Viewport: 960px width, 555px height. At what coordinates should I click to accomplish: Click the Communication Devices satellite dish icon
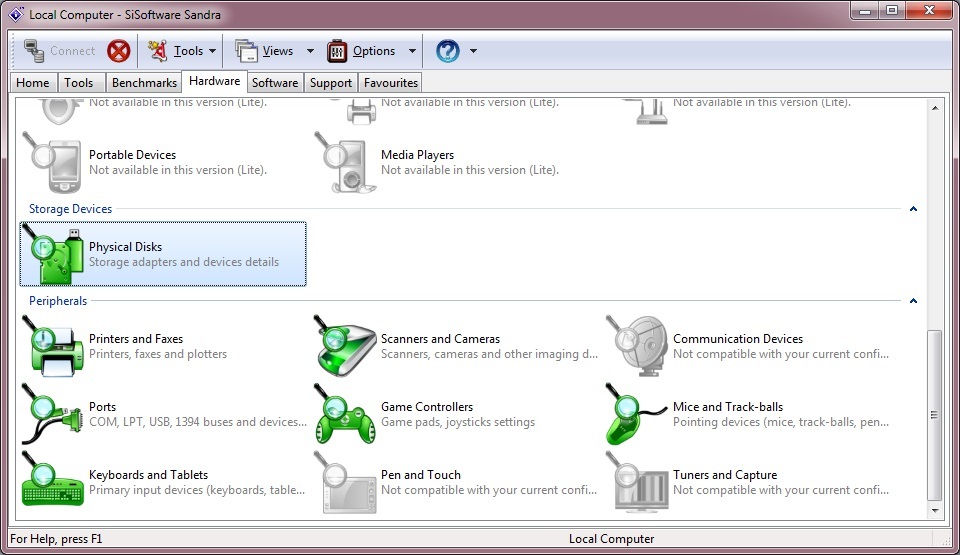[x=637, y=346]
